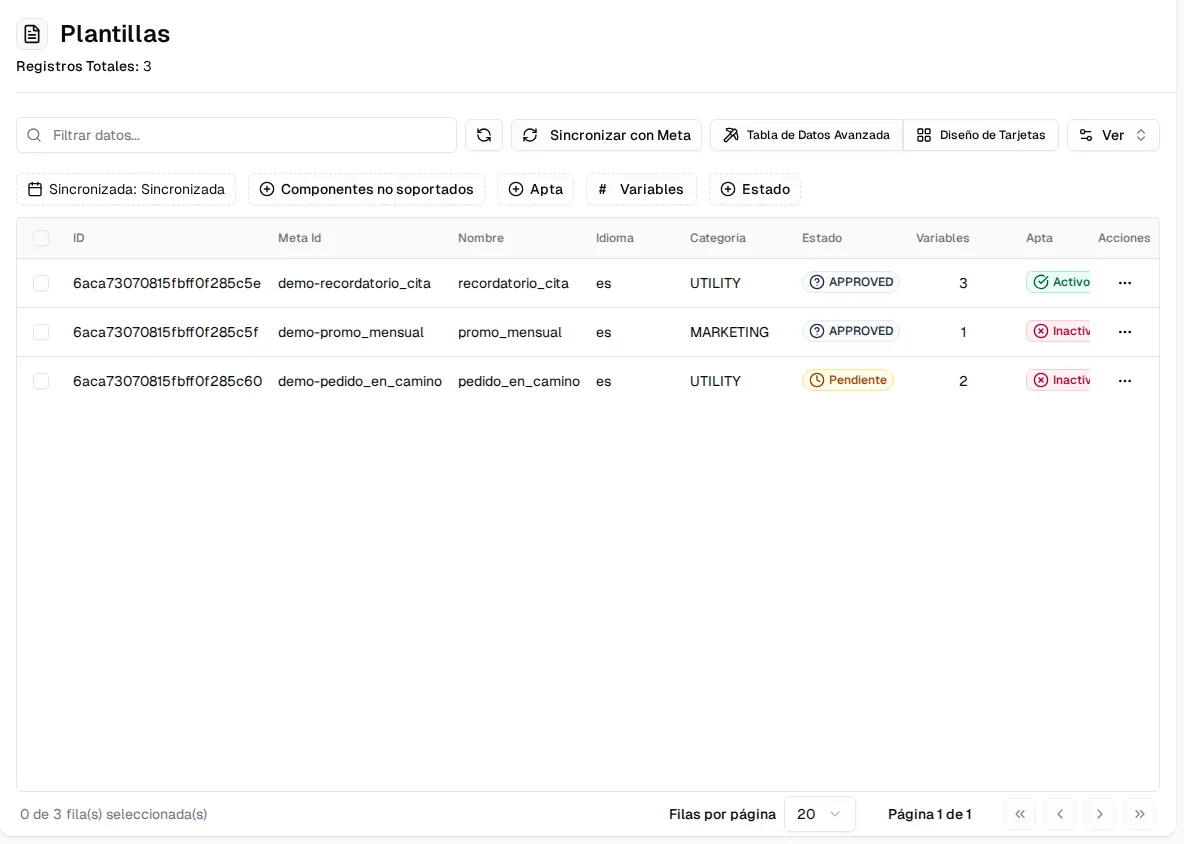
Task: Go to the next page
Action: pos(1099,814)
